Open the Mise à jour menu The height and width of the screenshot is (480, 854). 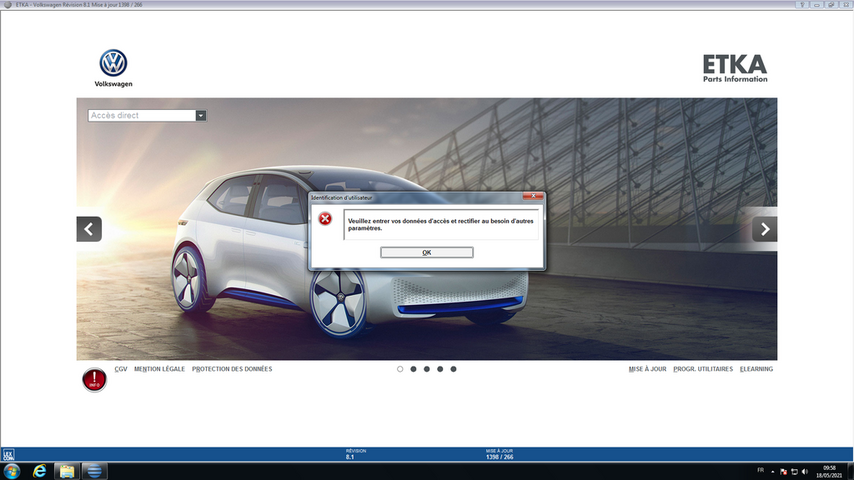click(647, 369)
